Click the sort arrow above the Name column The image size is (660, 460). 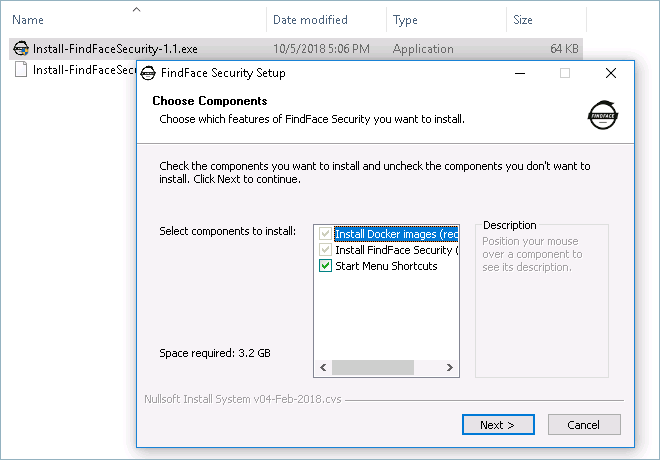pyautogui.click(x=136, y=9)
